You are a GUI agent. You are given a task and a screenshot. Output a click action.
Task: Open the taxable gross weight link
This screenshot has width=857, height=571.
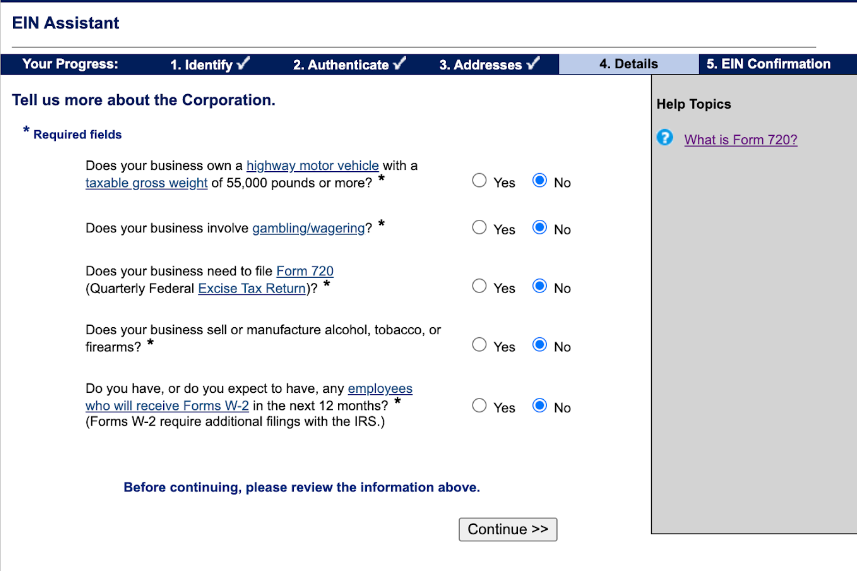click(146, 183)
